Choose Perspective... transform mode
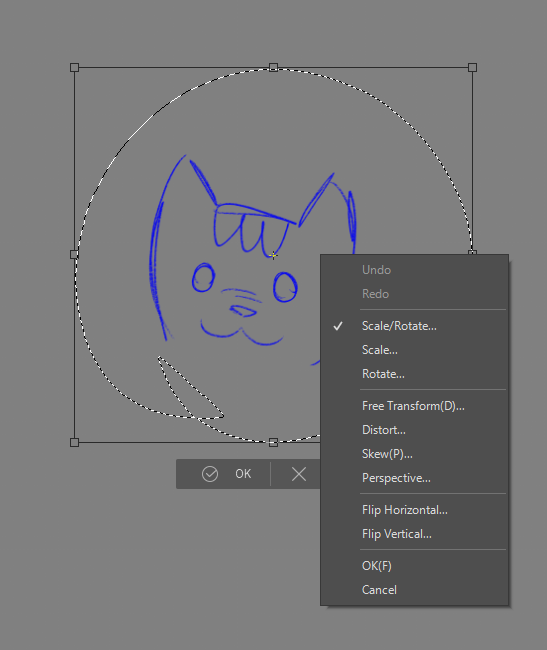This screenshot has height=650, width=547. [414, 478]
